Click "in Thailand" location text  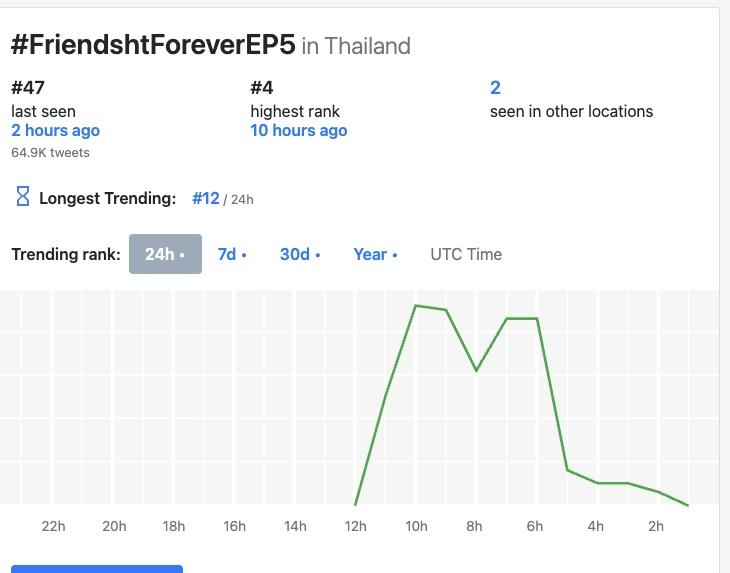[x=356, y=46]
